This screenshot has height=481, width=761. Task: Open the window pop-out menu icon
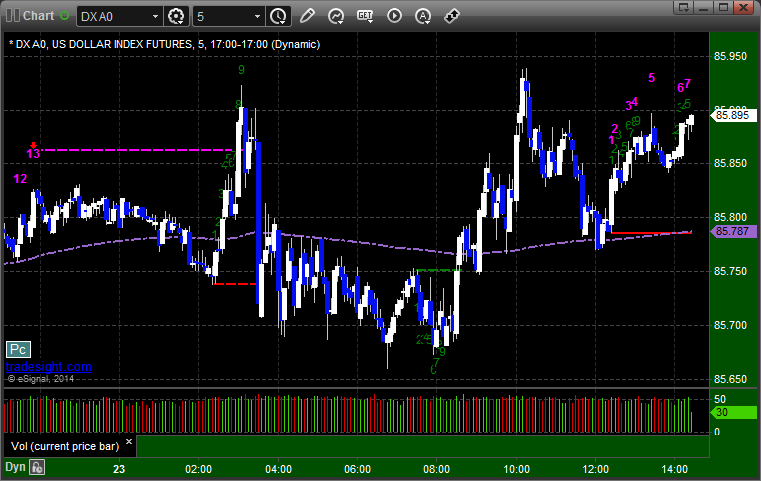click(684, 7)
